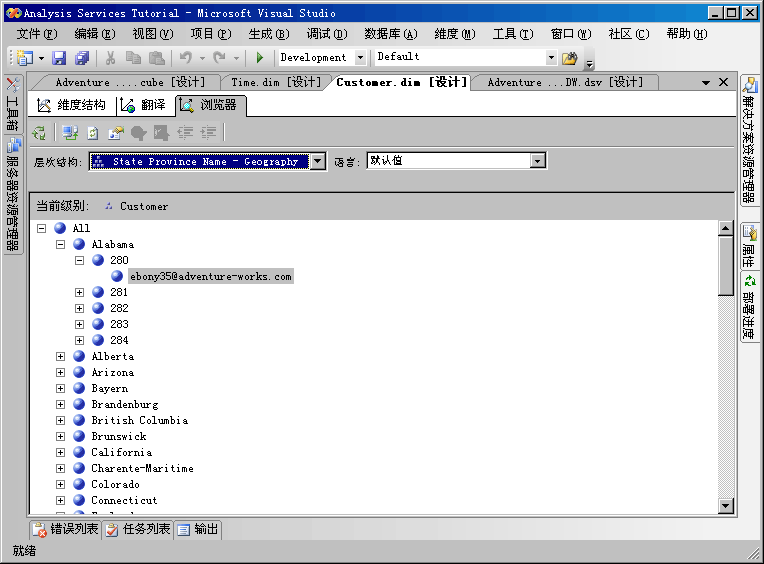
Task: Switch to Adventure ... DW.dsv [设计] tab
Action: coord(565,82)
